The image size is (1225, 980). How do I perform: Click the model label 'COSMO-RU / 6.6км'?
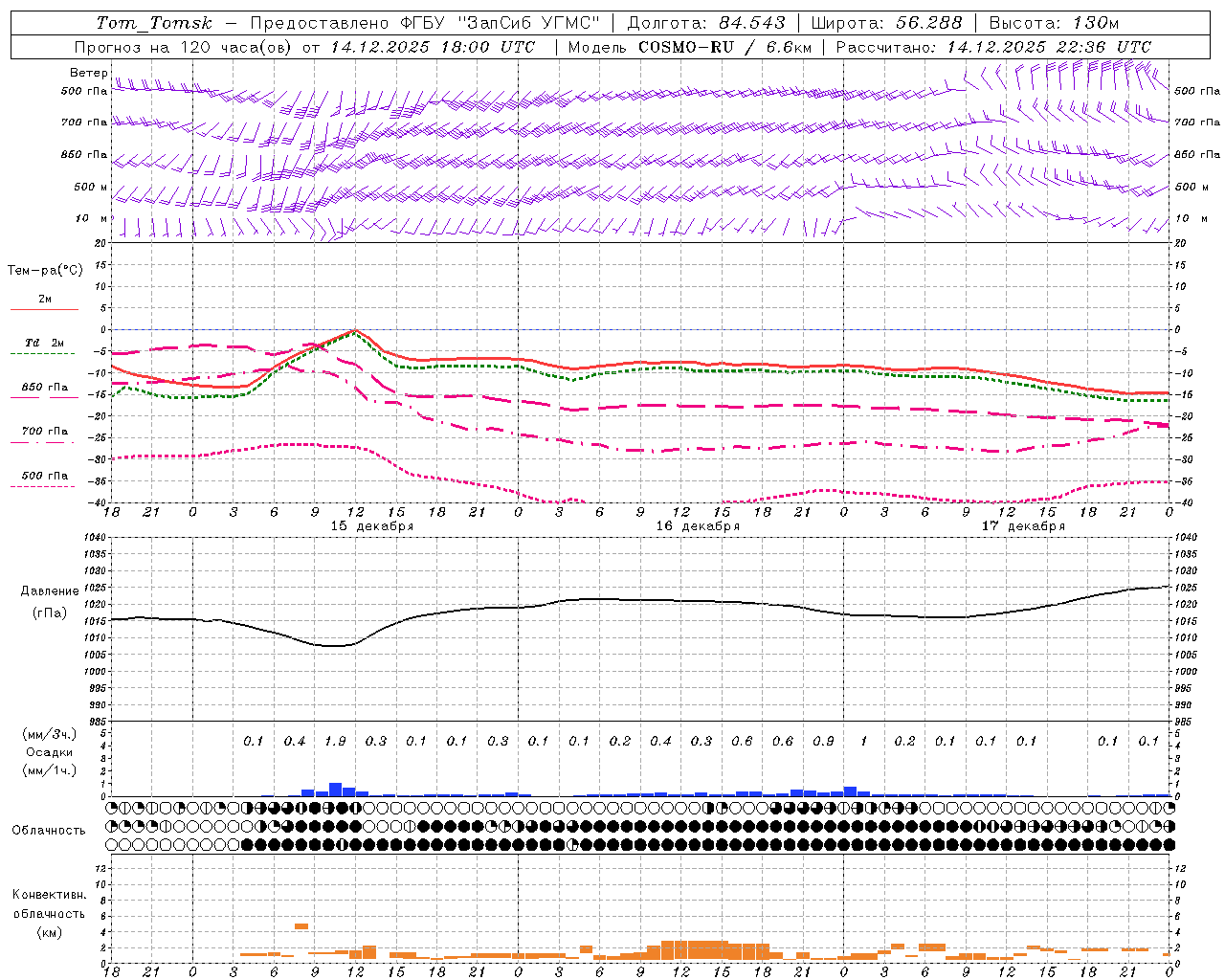click(724, 47)
